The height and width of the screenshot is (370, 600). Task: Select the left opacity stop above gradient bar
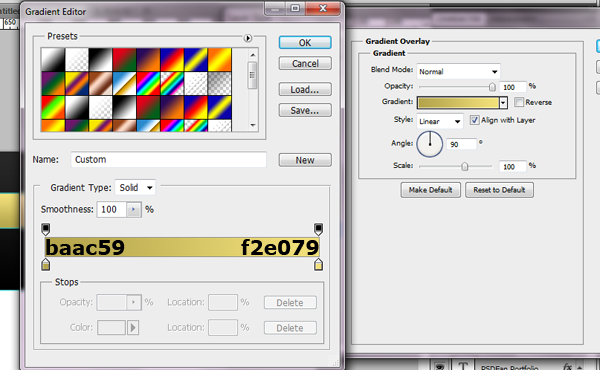pos(46,229)
